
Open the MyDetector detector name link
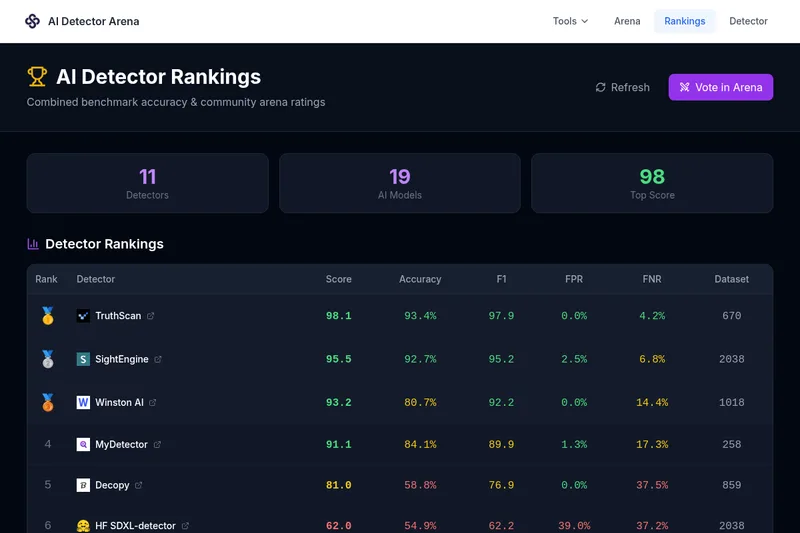pyautogui.click(x=121, y=444)
